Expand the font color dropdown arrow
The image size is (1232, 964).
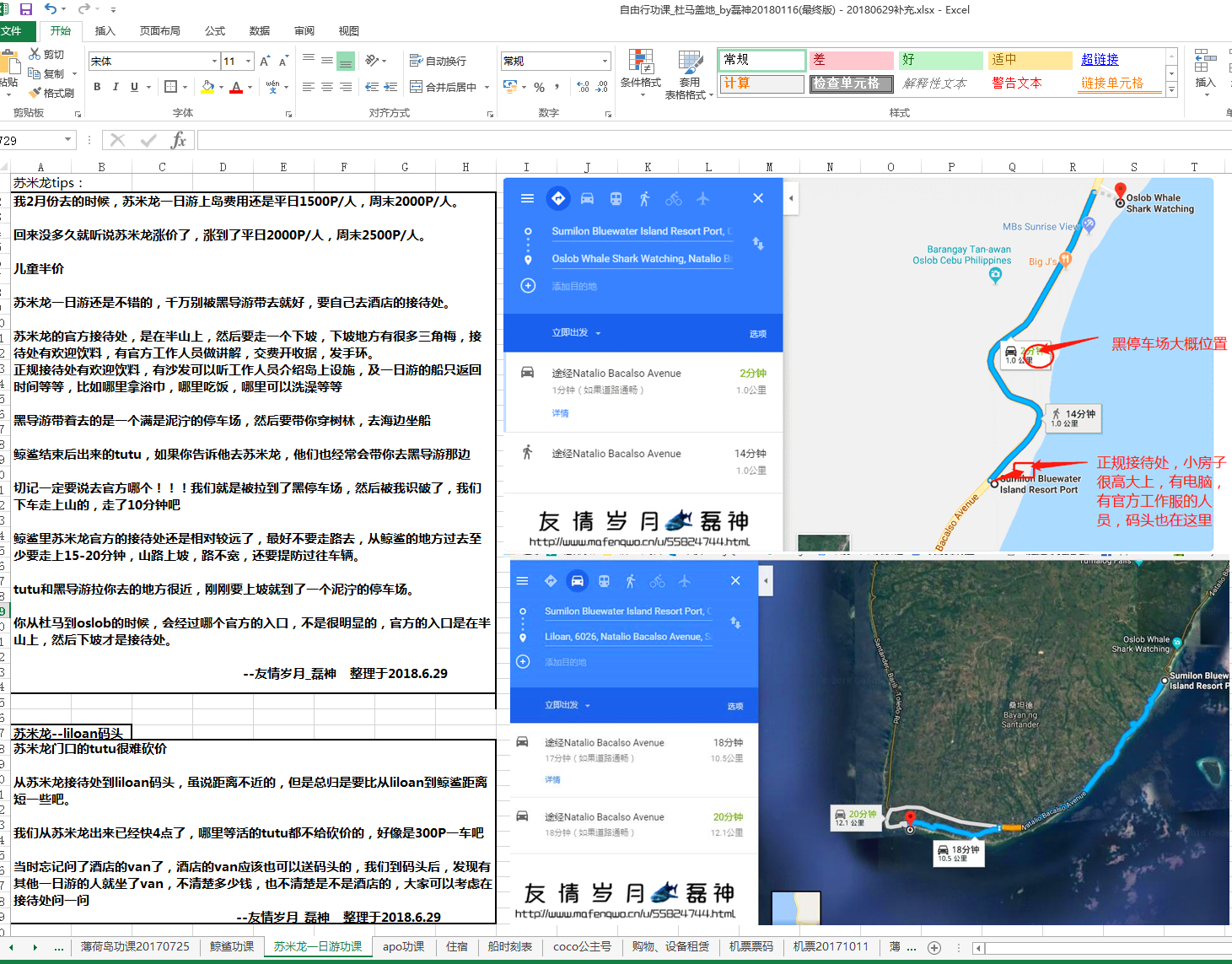click(251, 87)
